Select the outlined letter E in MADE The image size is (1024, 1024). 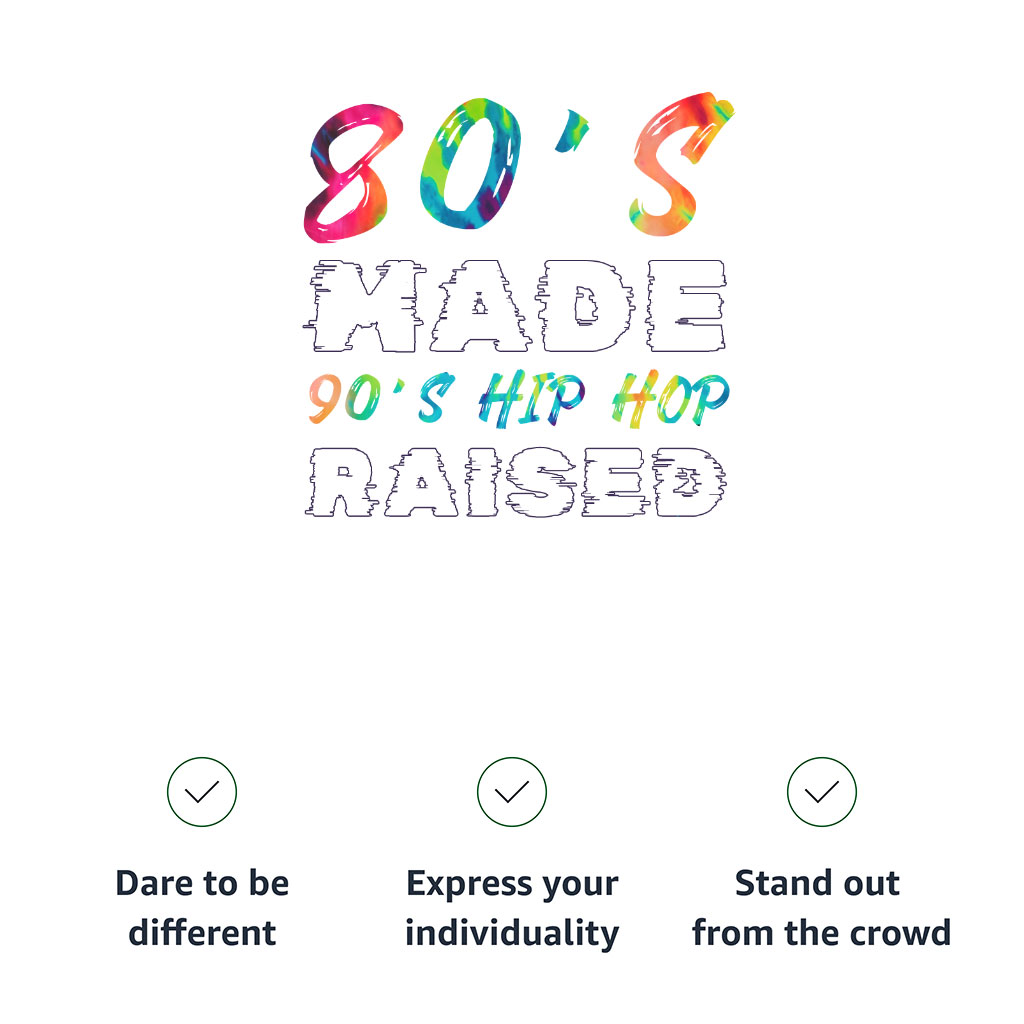[686, 306]
